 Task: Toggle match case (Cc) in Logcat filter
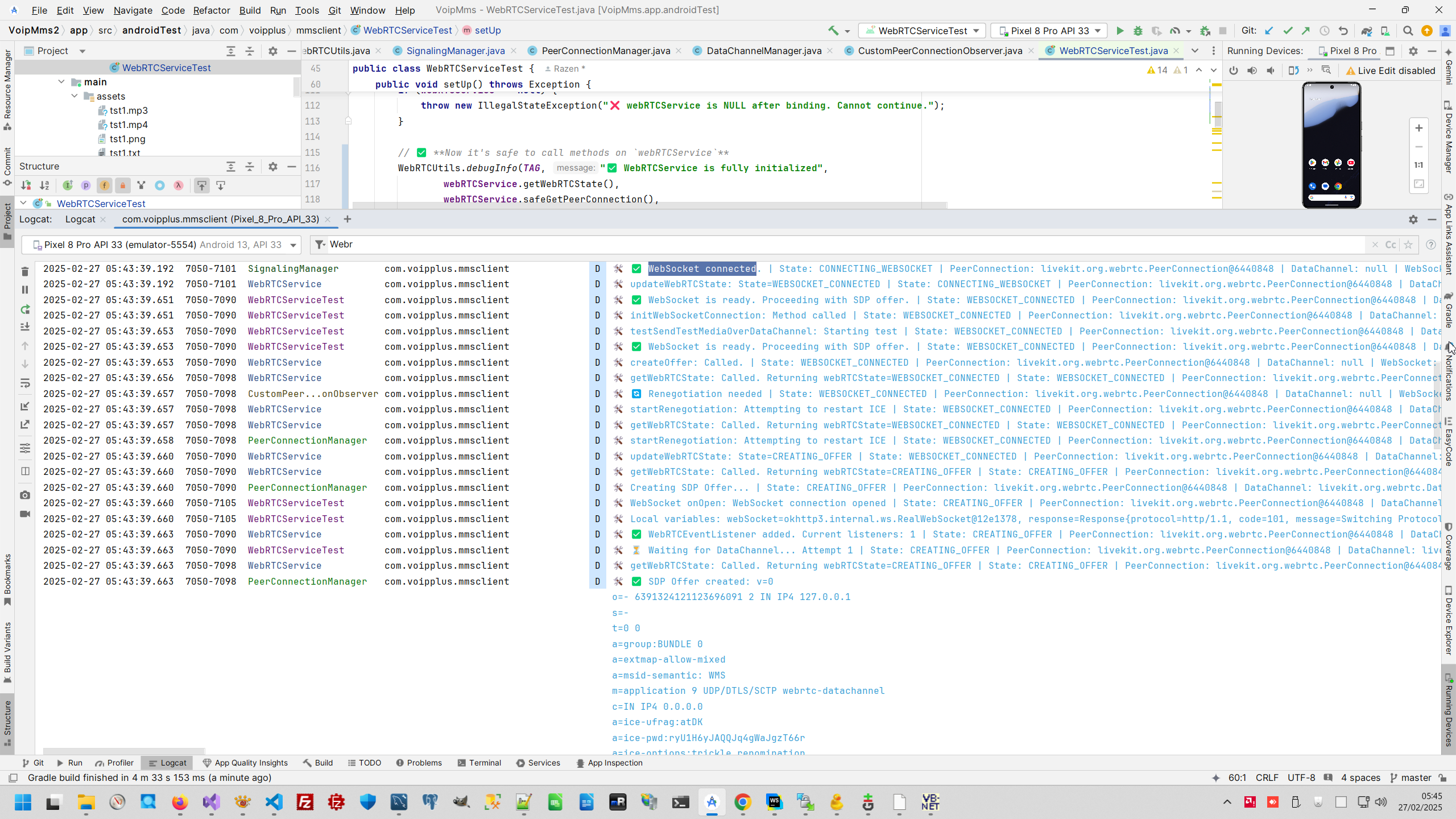click(x=1391, y=245)
